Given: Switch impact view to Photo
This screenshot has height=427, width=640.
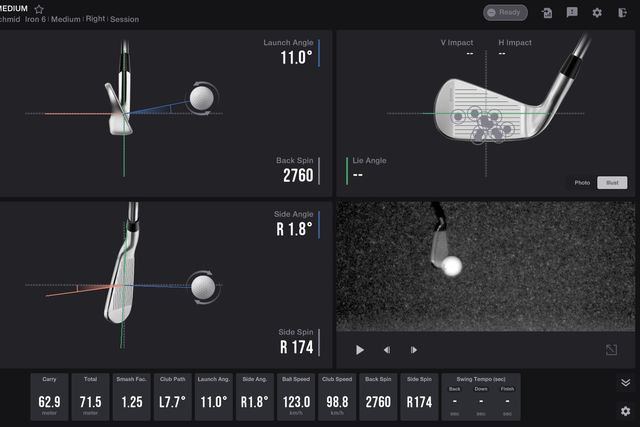Looking at the screenshot, I should click(x=581, y=183).
